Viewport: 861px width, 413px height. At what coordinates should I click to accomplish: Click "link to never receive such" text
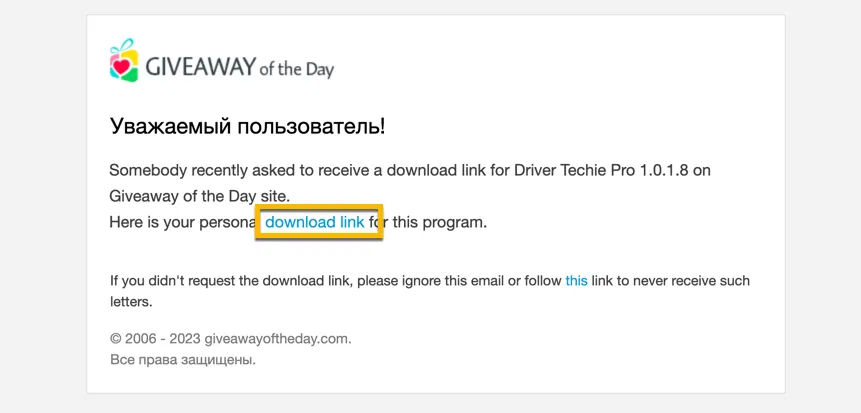(x=670, y=281)
